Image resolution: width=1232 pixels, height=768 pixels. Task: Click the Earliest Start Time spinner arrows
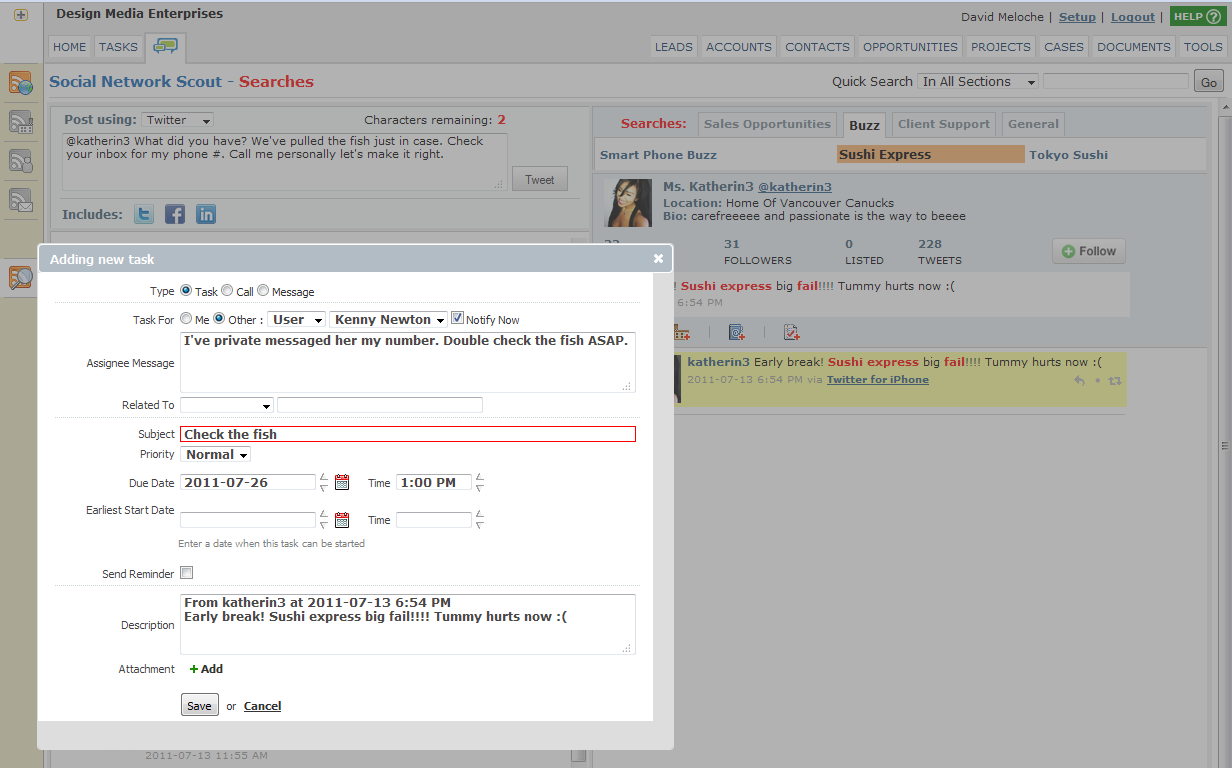[x=480, y=520]
